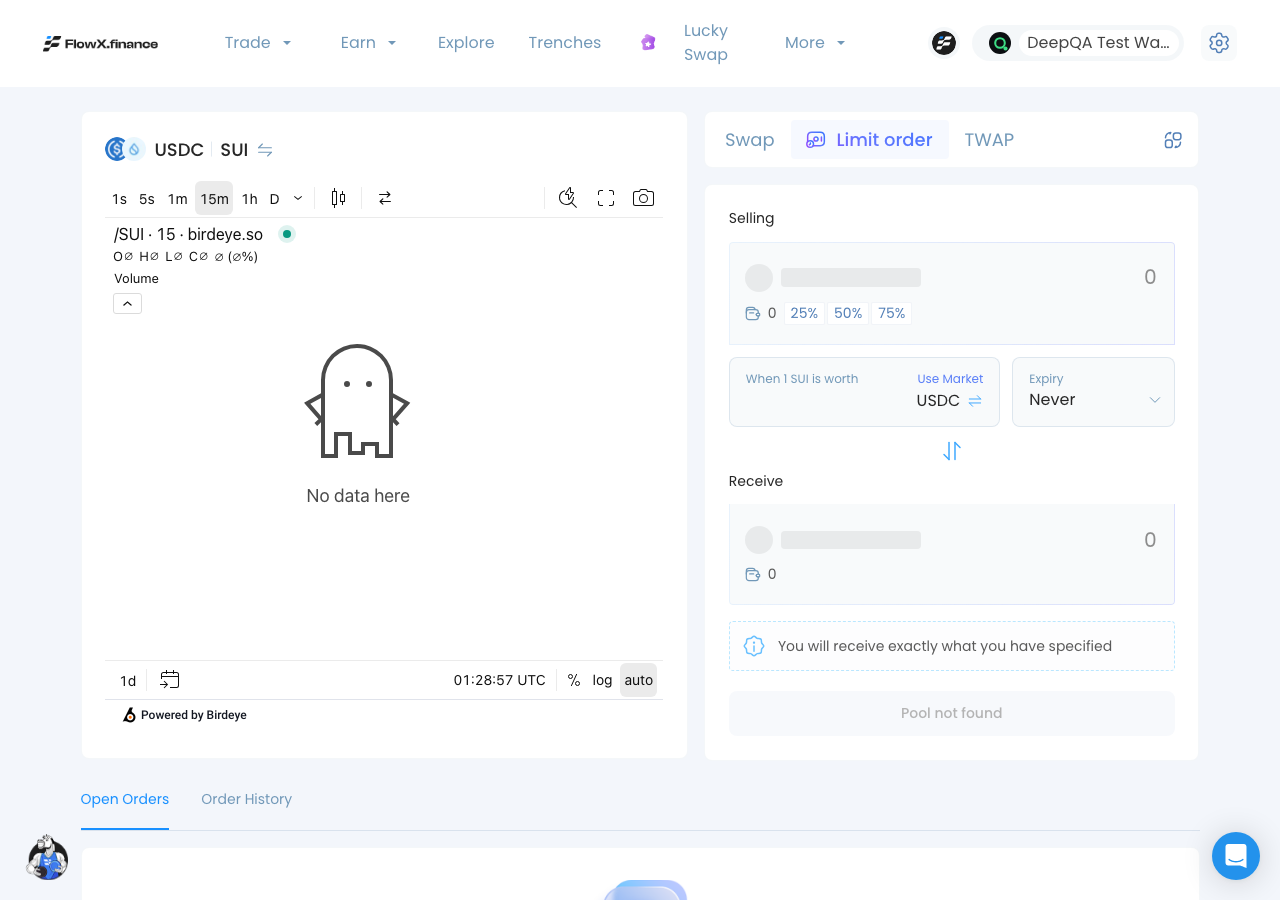1280x900 pixels.
Task: Open the go-to-date calendar icon
Action: tap(170, 680)
